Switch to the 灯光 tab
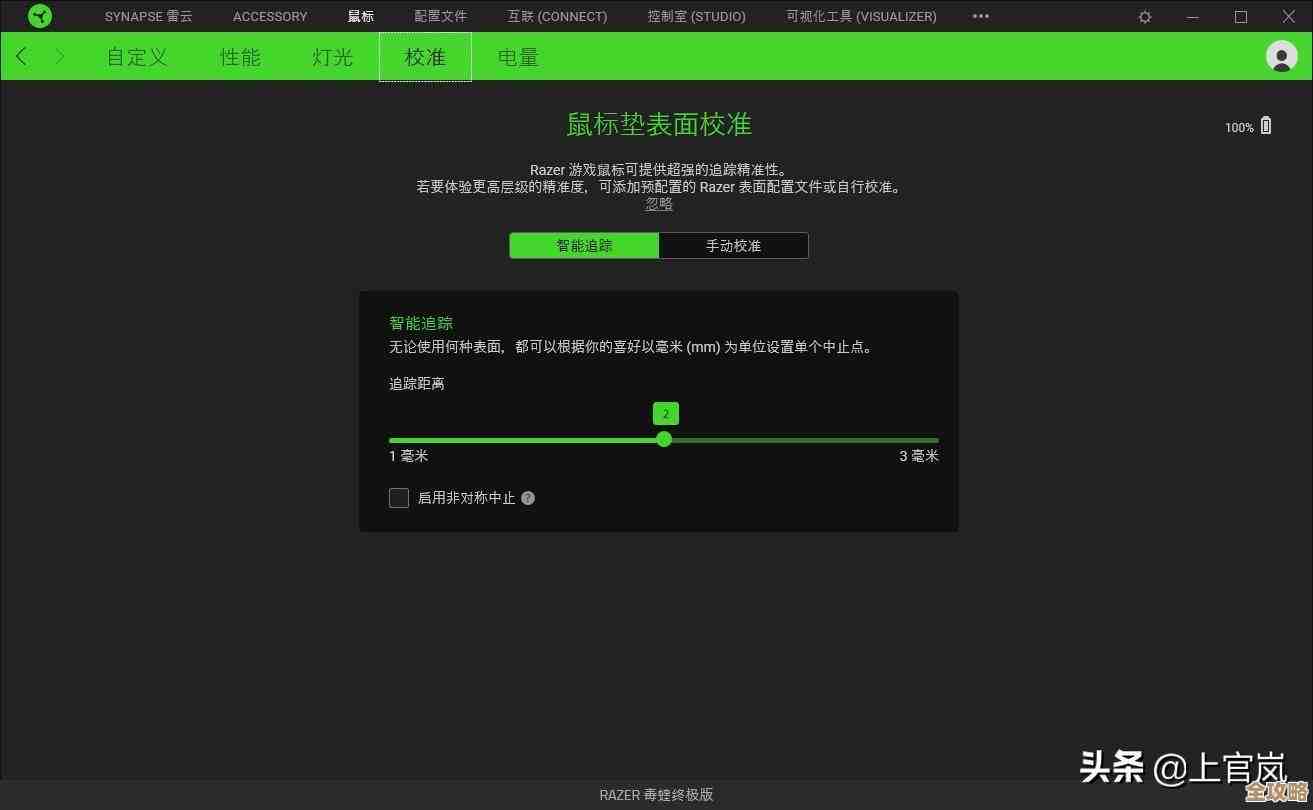The image size is (1313, 810). coord(331,57)
